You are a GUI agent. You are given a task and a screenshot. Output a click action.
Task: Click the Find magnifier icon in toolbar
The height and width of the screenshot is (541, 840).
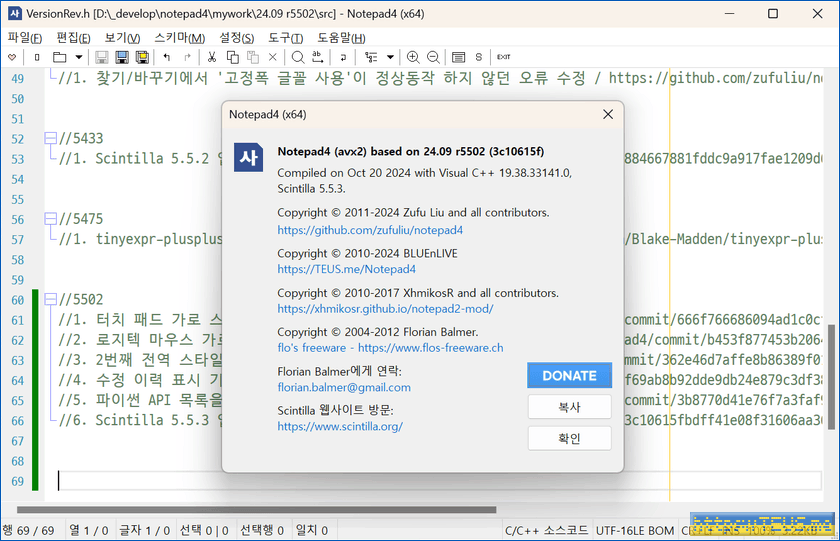pyautogui.click(x=297, y=57)
